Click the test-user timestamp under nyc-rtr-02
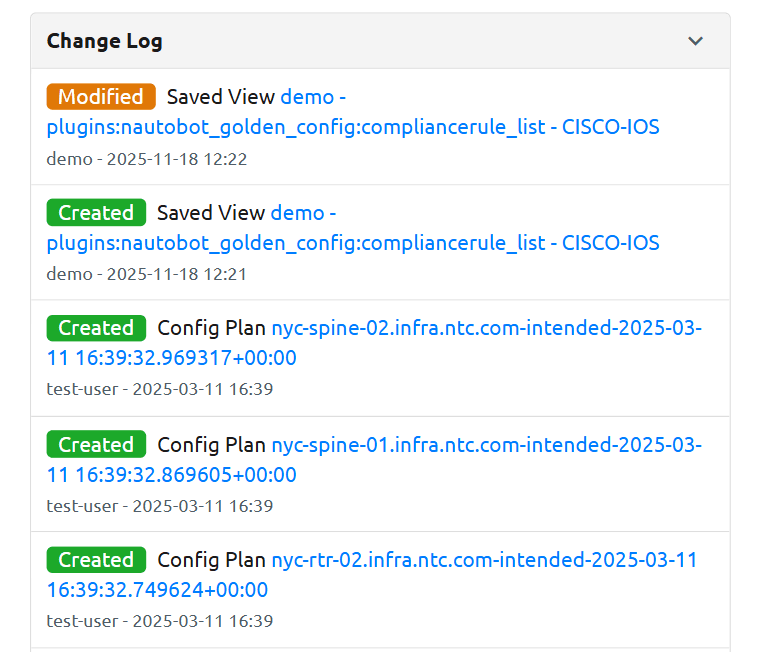 click(159, 621)
